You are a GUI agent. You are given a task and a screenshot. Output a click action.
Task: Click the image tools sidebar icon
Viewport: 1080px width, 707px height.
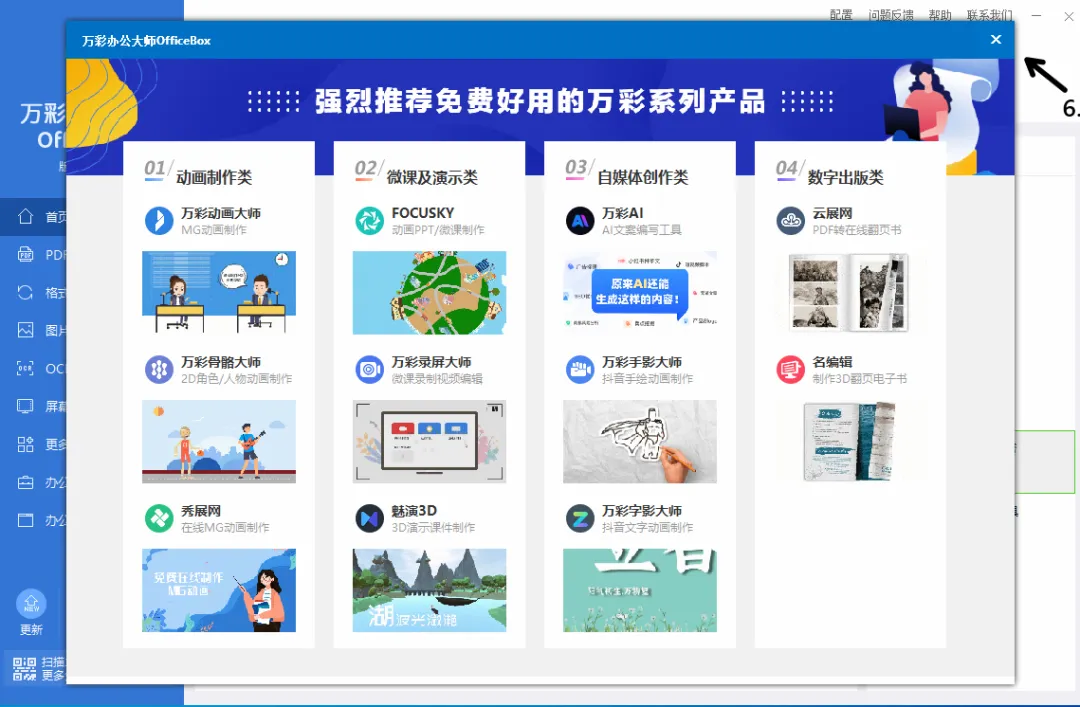[x=25, y=330]
